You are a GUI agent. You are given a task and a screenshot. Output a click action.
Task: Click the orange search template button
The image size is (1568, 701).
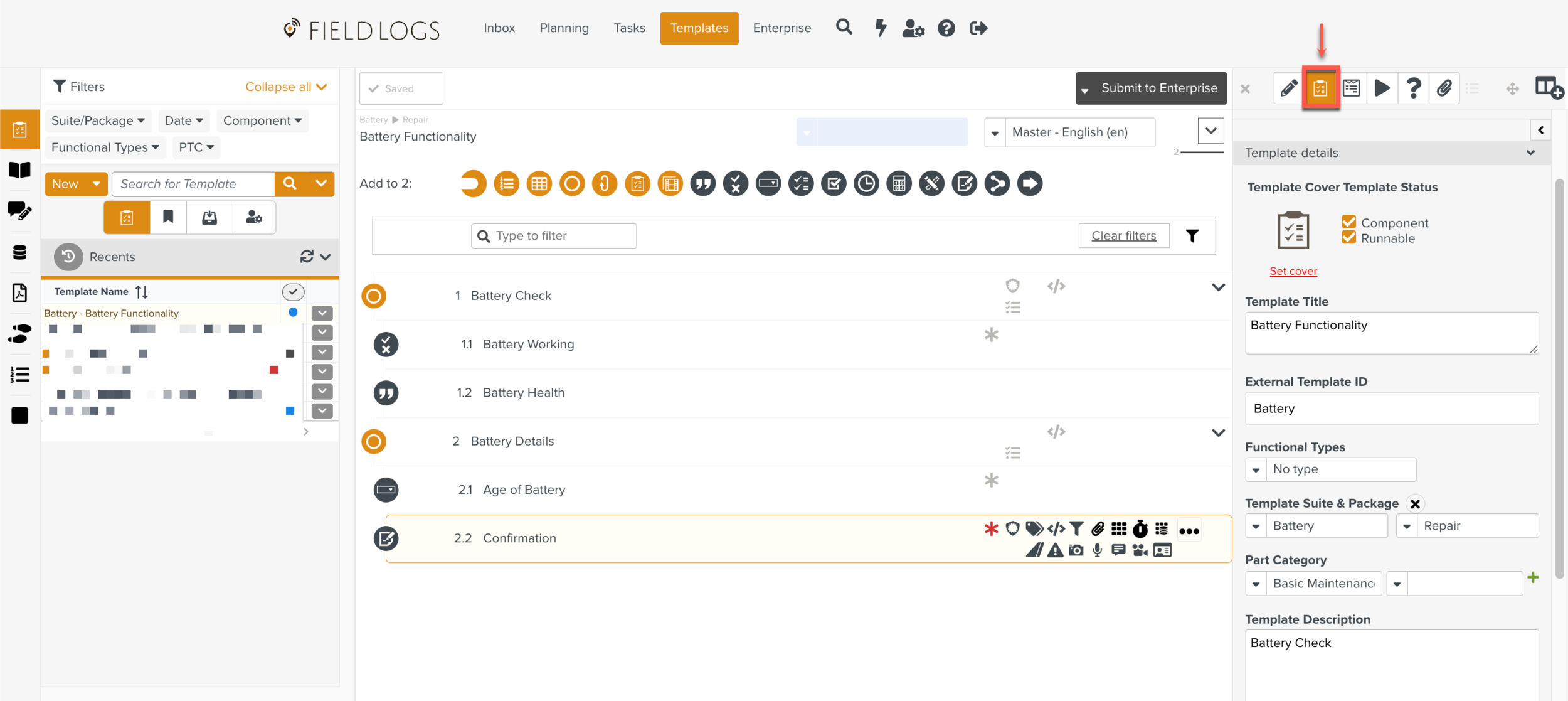click(x=290, y=184)
